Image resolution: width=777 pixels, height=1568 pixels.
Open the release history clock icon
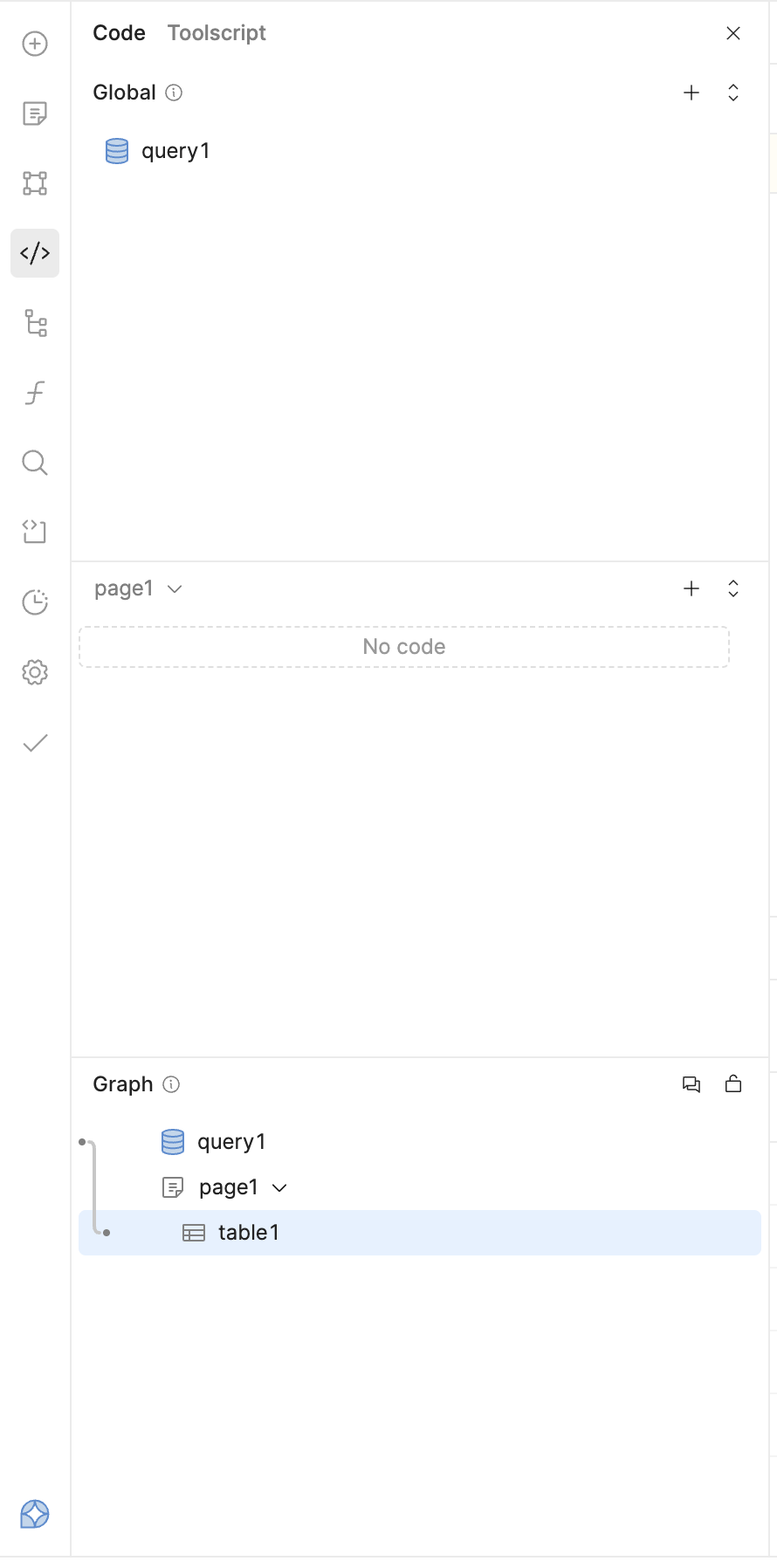(x=35, y=602)
